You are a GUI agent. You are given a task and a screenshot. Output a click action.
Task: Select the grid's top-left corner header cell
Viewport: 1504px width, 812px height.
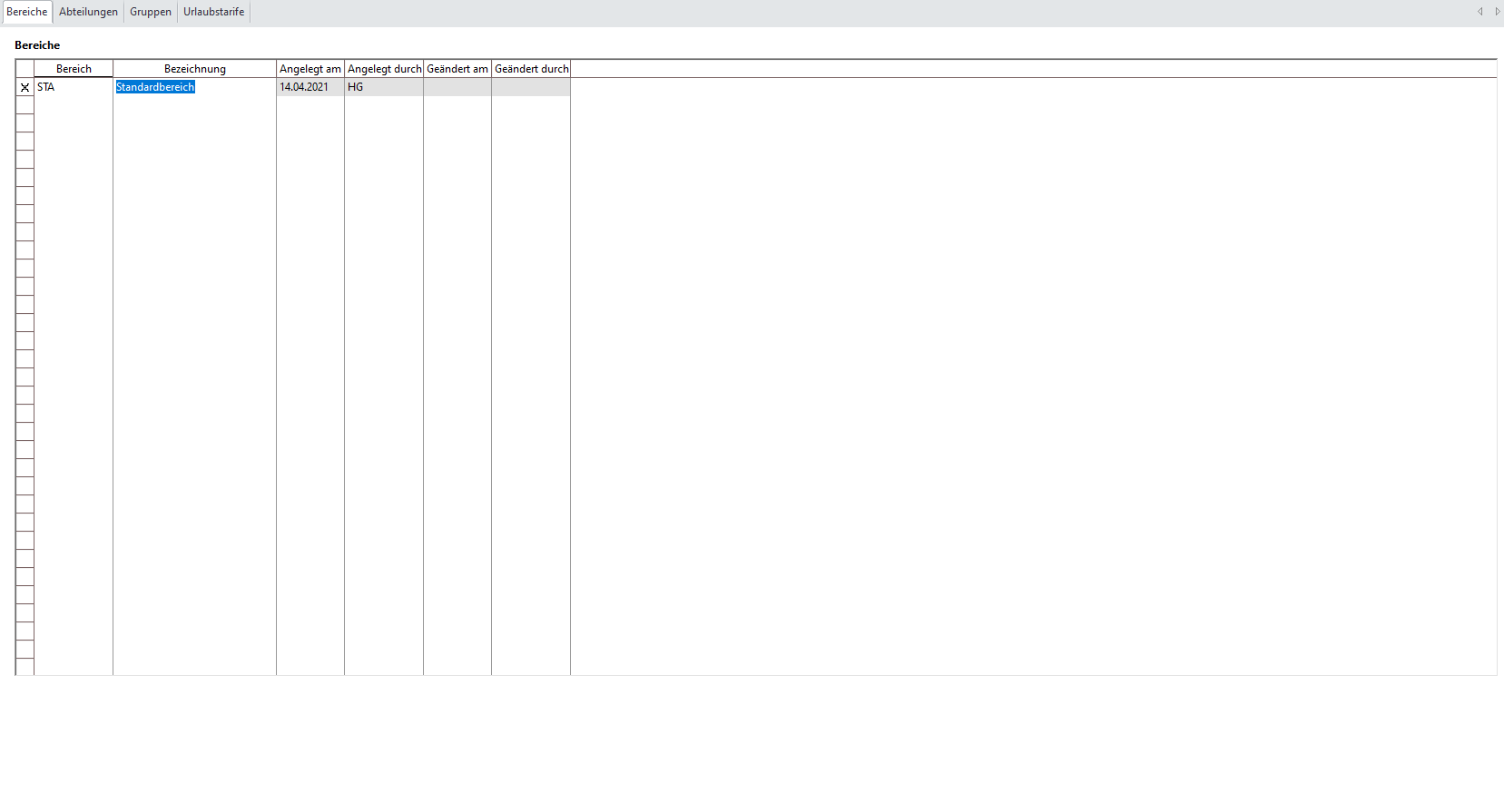pos(25,69)
